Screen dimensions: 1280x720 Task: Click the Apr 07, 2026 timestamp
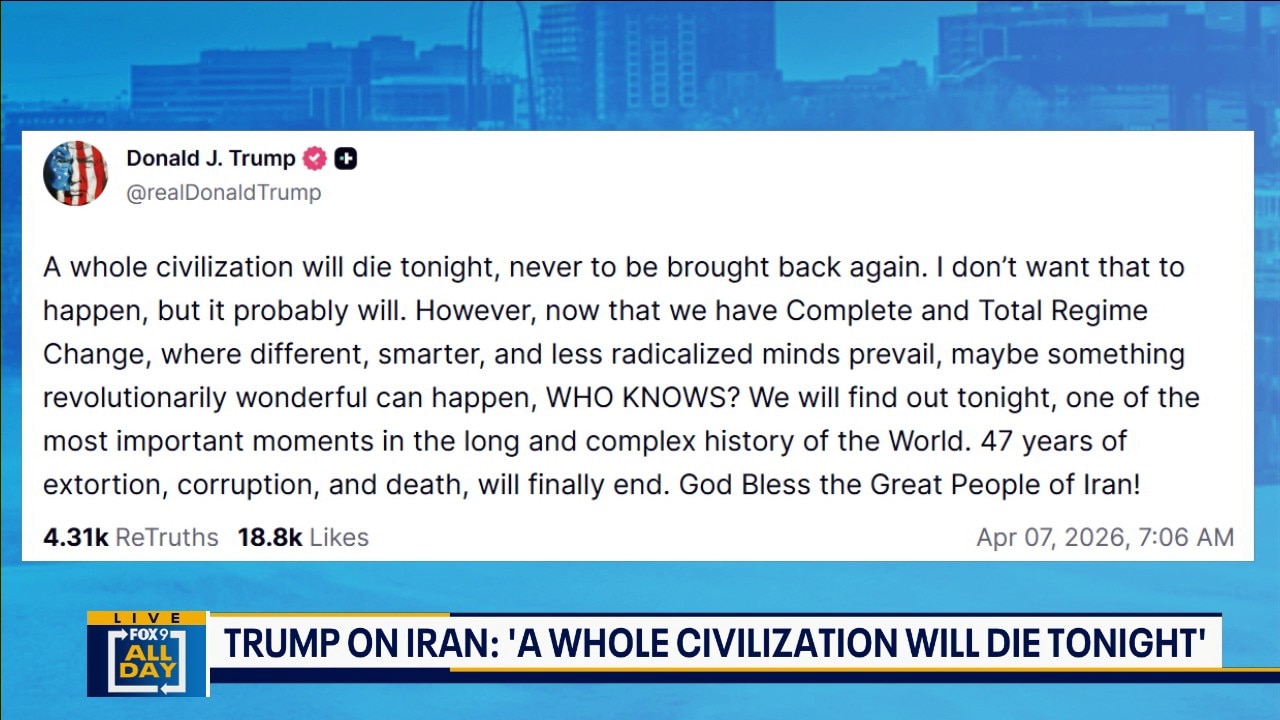[1105, 537]
